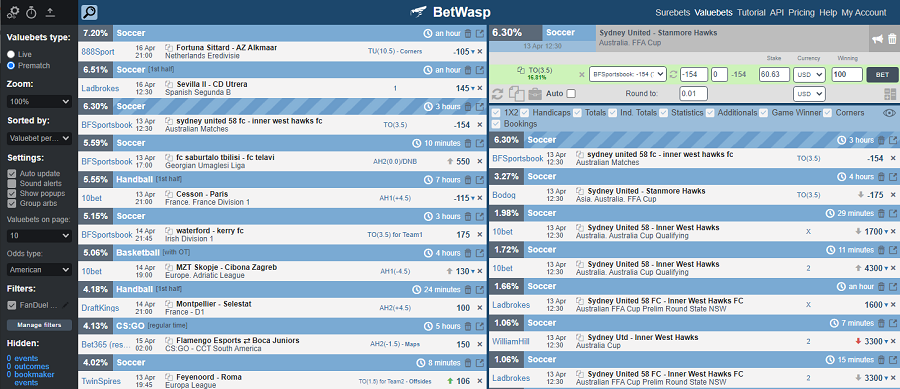900x389 pixels.
Task: Open the Surebets page
Action: point(673,12)
